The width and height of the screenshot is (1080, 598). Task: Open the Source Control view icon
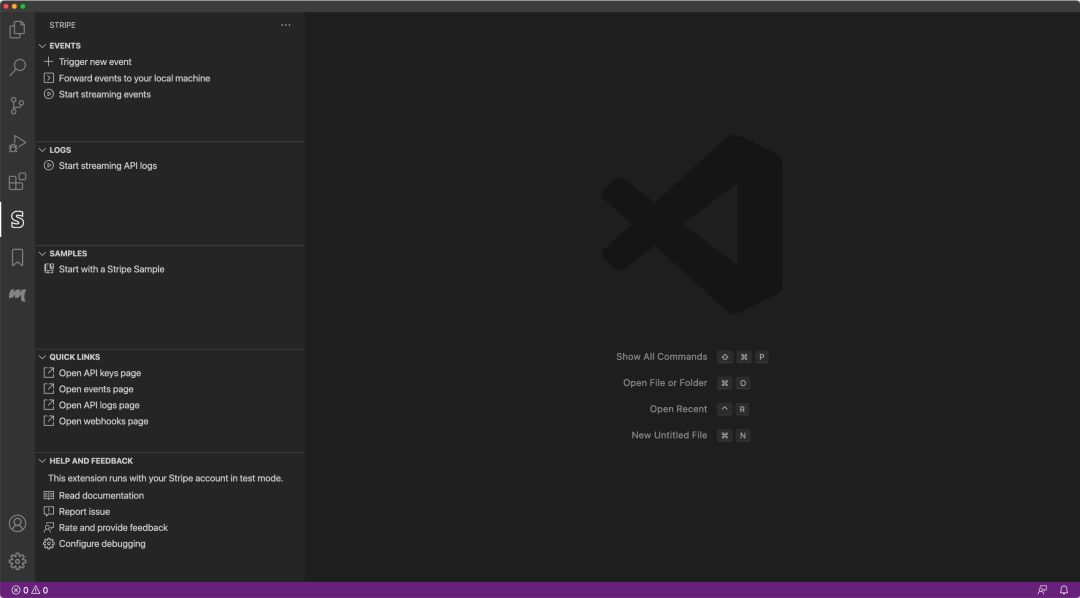(17, 105)
